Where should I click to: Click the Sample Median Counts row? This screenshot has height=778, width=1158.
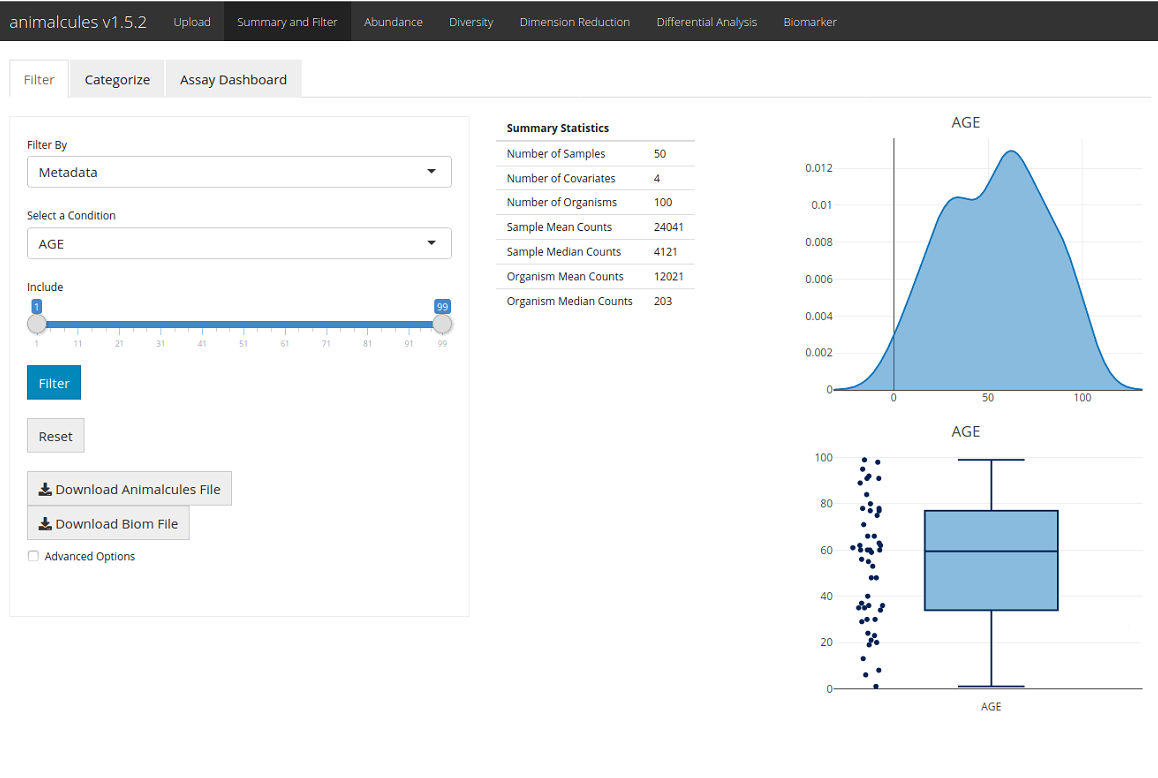[x=595, y=252]
